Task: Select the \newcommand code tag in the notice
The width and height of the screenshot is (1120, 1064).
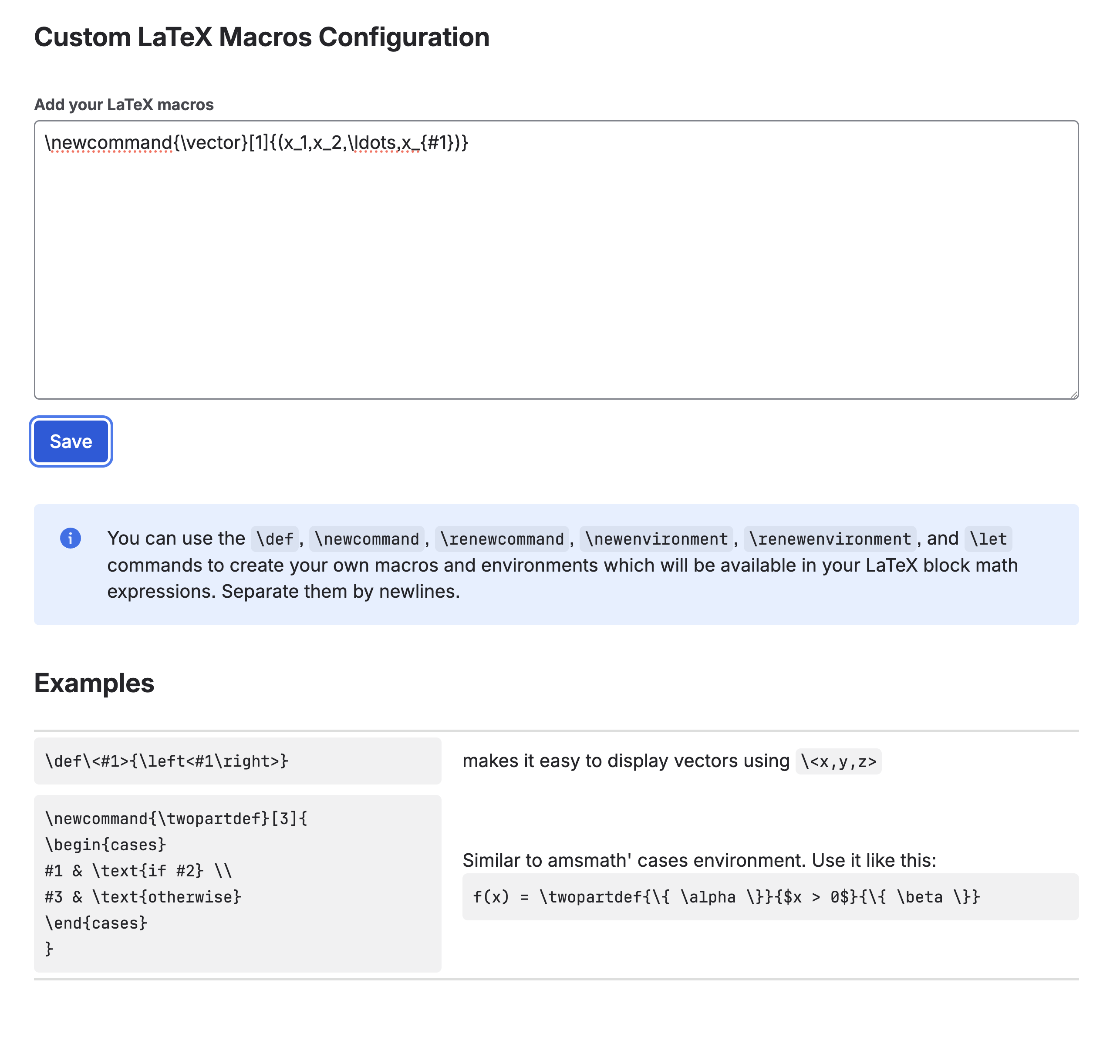Action: [368, 539]
